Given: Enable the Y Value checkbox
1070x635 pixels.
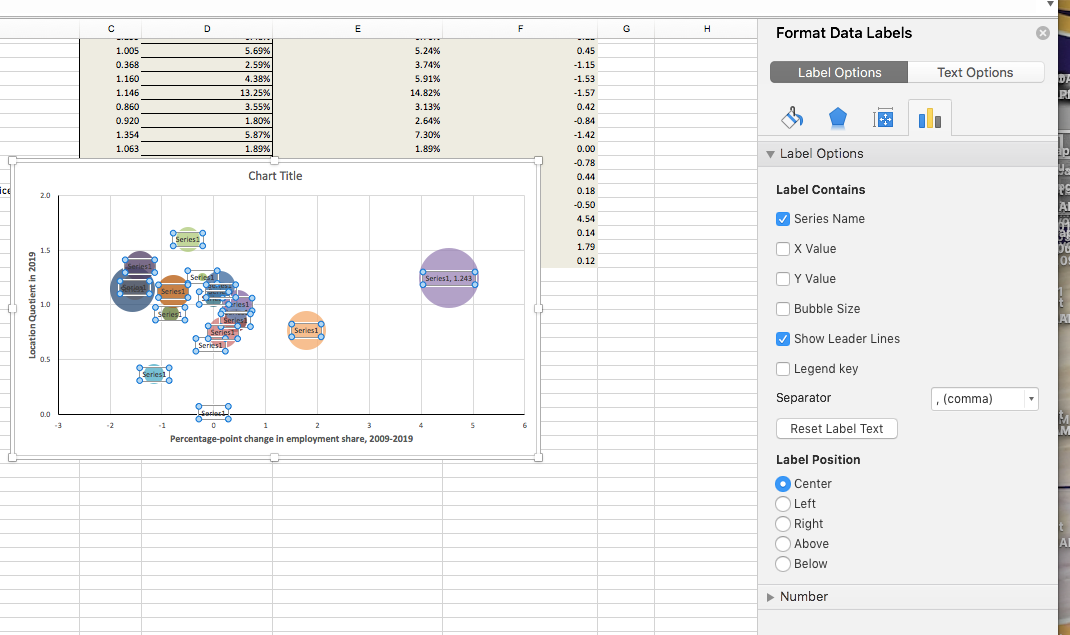Looking at the screenshot, I should pyautogui.click(x=782, y=278).
